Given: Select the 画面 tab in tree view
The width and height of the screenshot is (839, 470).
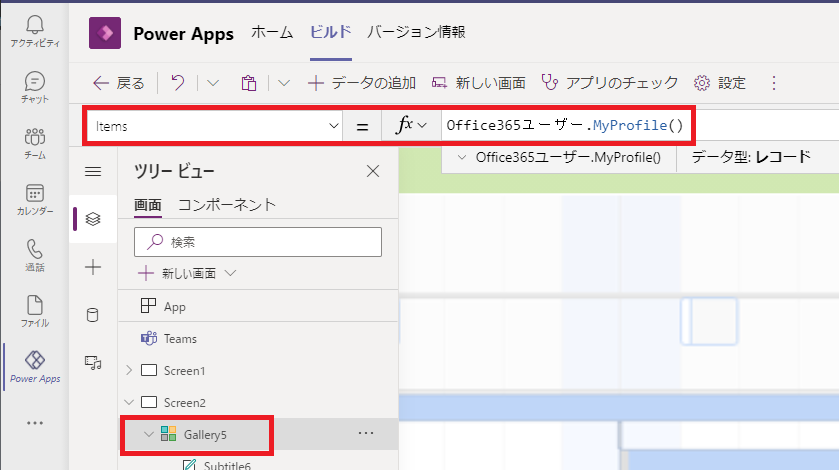Looking at the screenshot, I should (148, 204).
